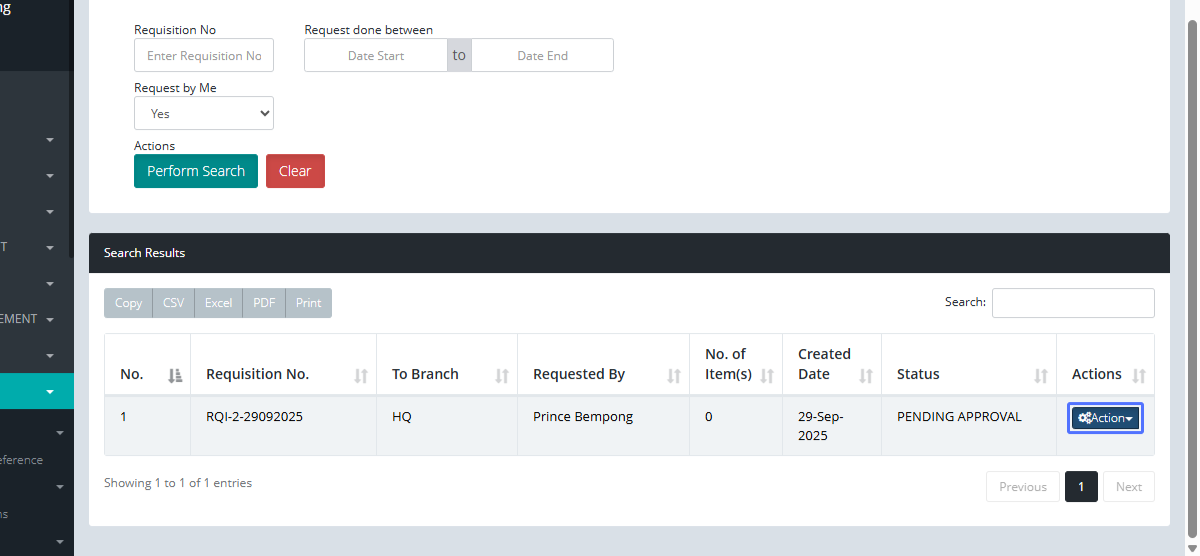Open Action dropdown for RQI-2-29092025

click(x=1105, y=419)
